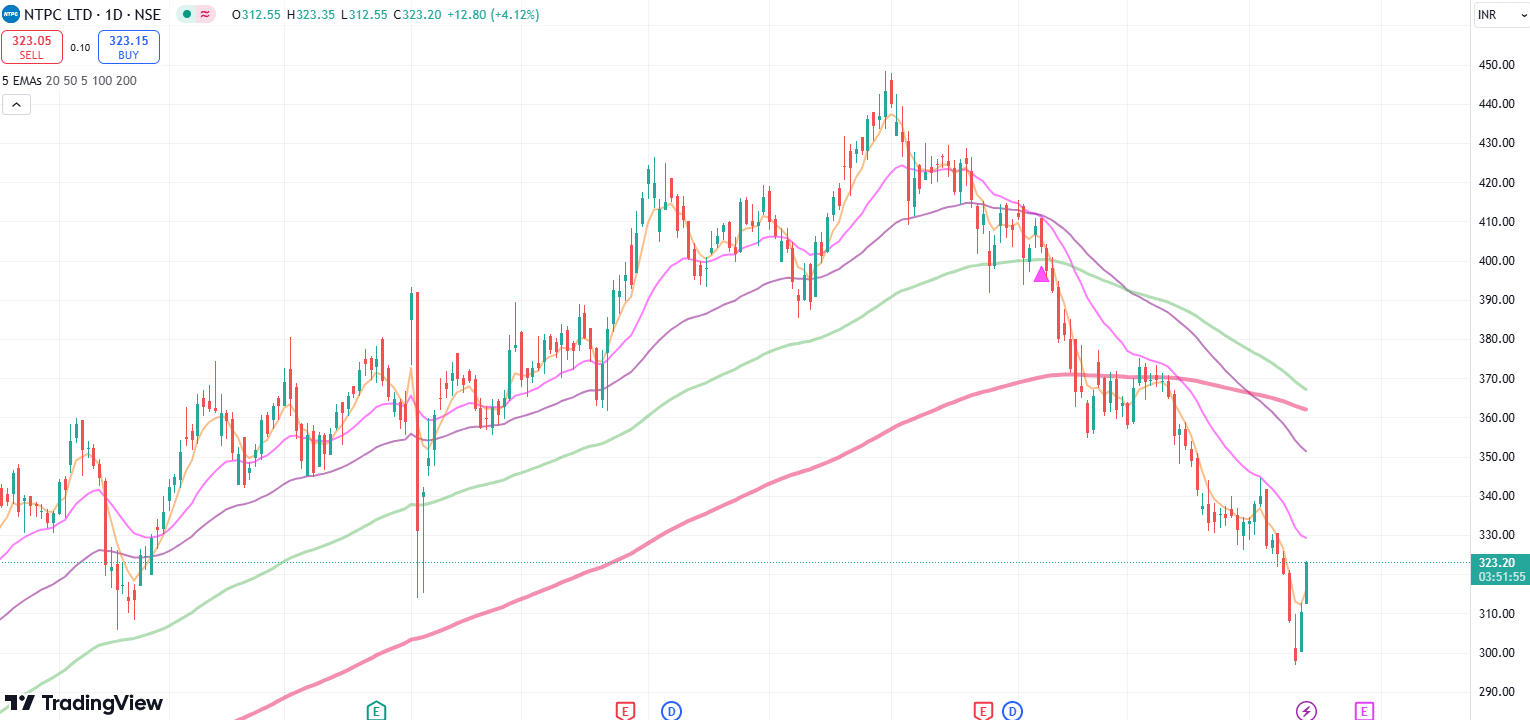Click the latest blue D dividend marker
Screen dimensions: 1530x720
(x=1012, y=711)
